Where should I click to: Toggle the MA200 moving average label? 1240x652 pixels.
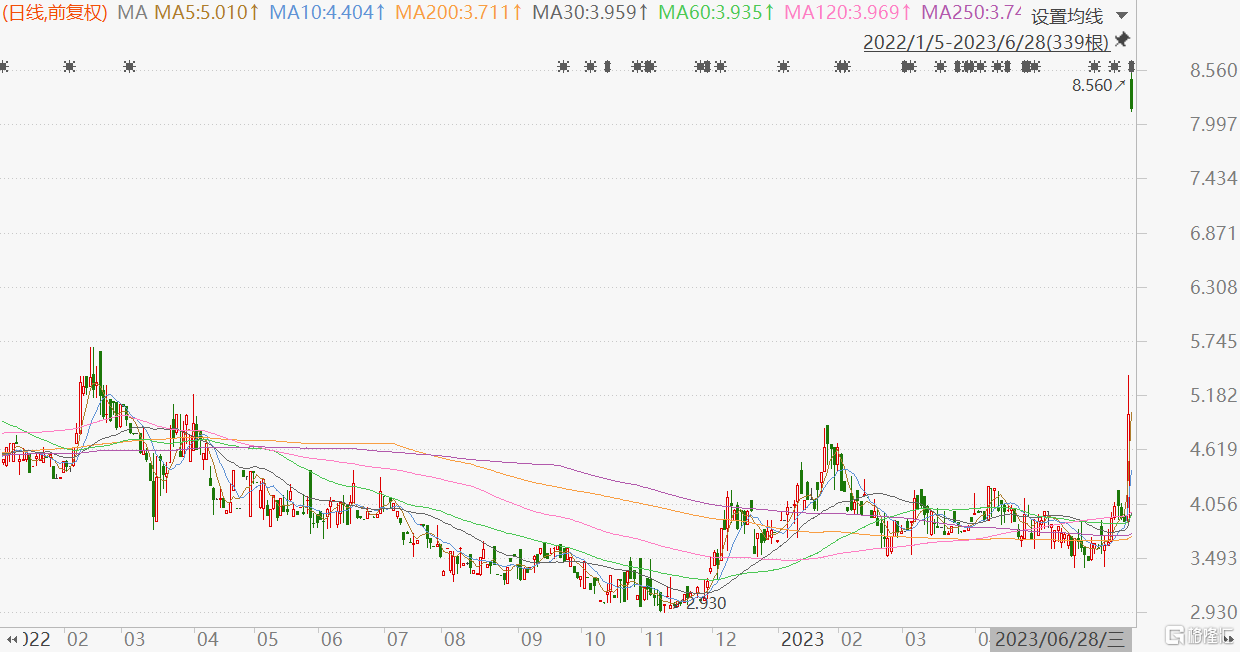pos(459,13)
